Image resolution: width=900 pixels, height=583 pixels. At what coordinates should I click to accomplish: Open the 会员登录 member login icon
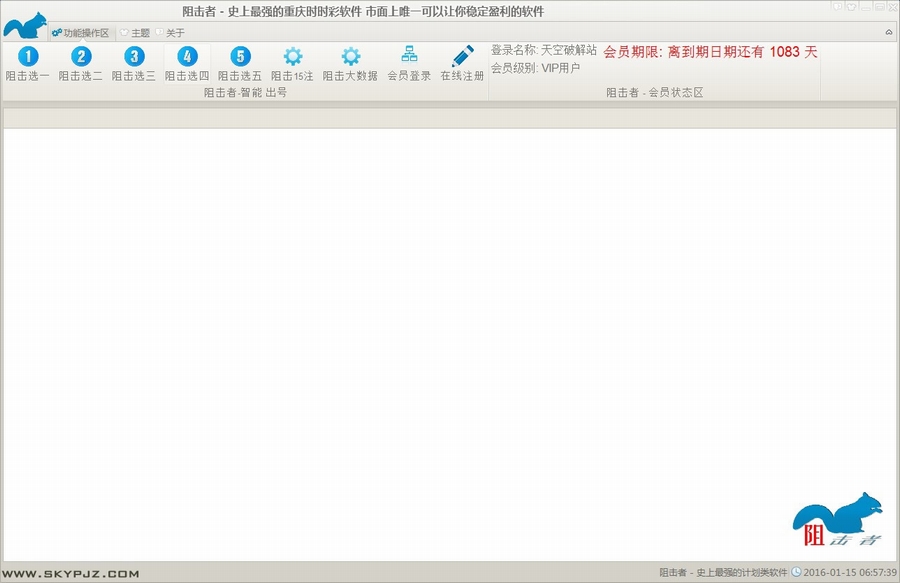click(409, 57)
